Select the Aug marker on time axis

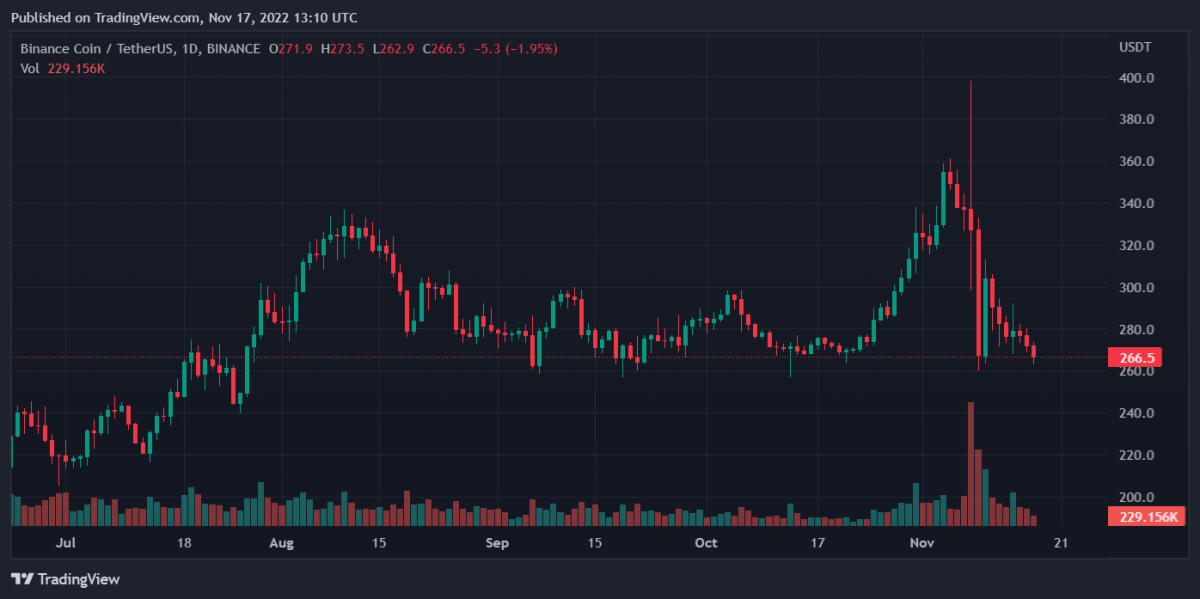point(282,543)
